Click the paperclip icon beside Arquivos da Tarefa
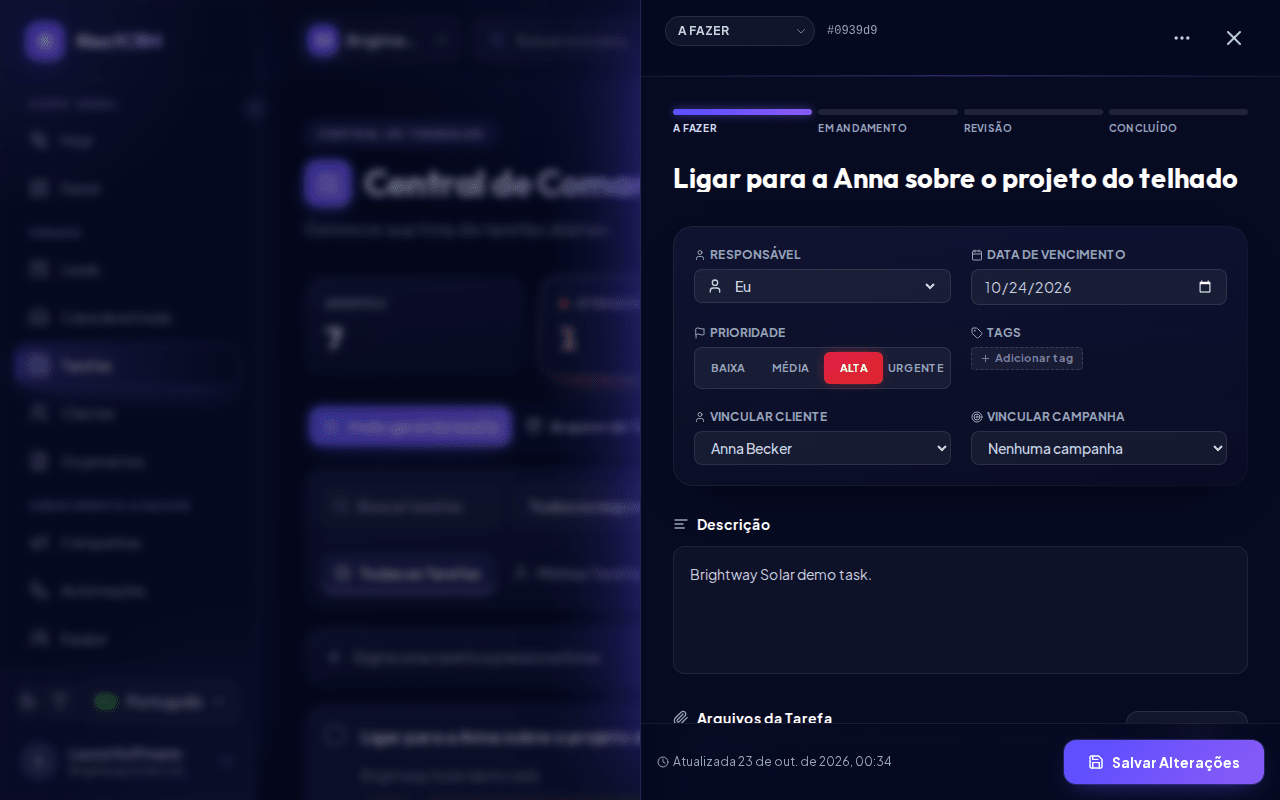This screenshot has height=800, width=1280. (x=681, y=718)
